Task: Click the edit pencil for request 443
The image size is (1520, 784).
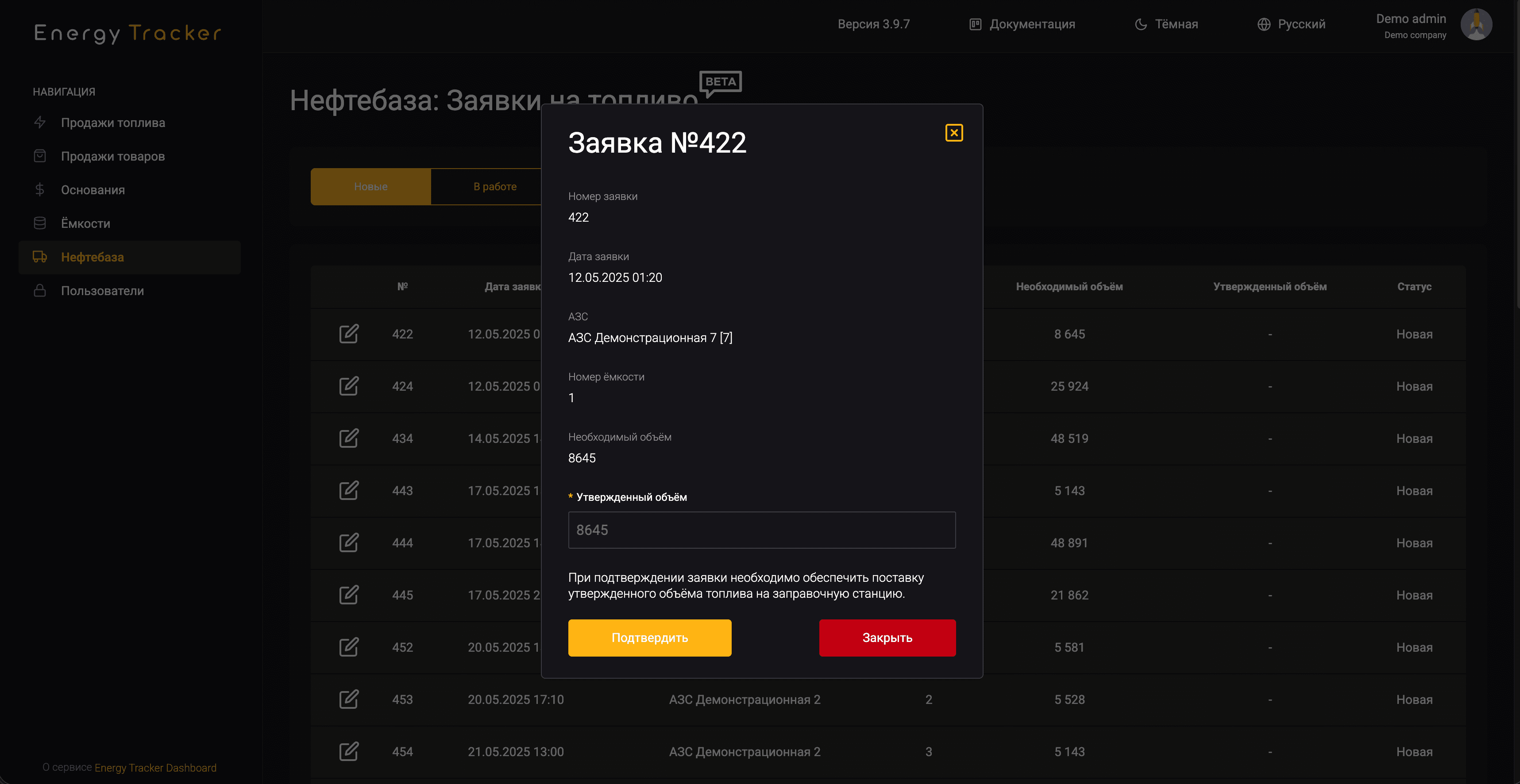Action: point(349,490)
